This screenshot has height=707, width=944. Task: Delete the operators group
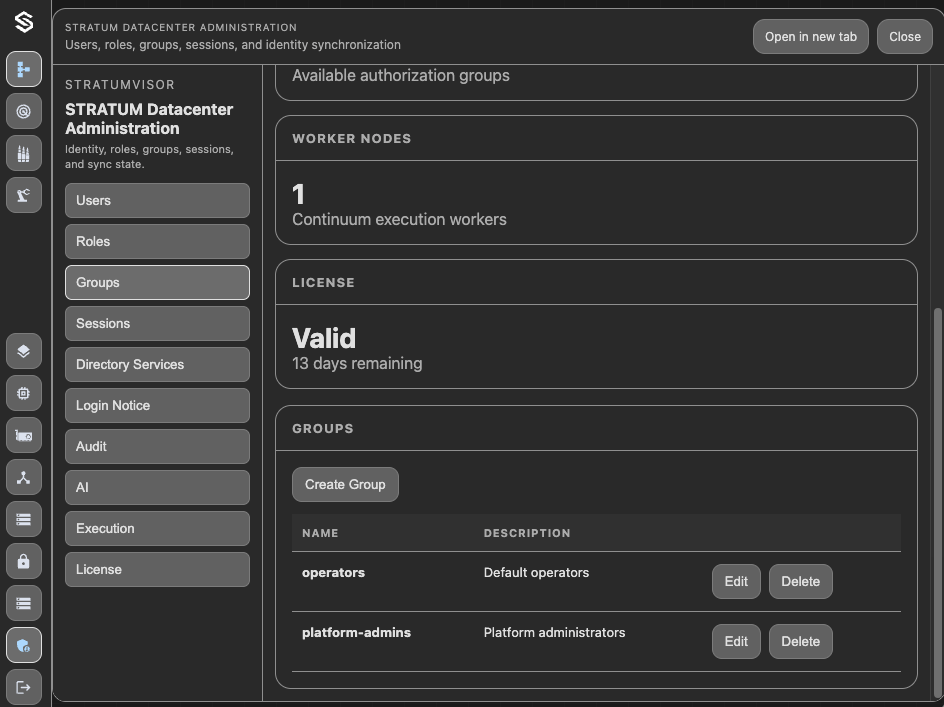pos(800,581)
